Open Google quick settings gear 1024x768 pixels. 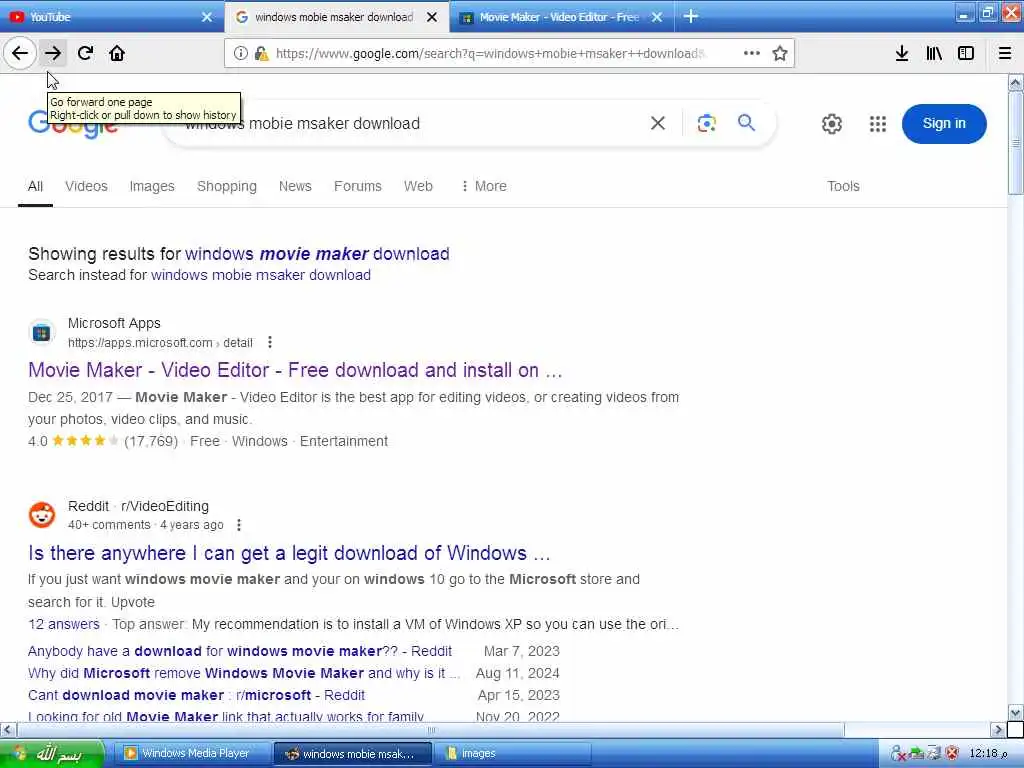[831, 123]
